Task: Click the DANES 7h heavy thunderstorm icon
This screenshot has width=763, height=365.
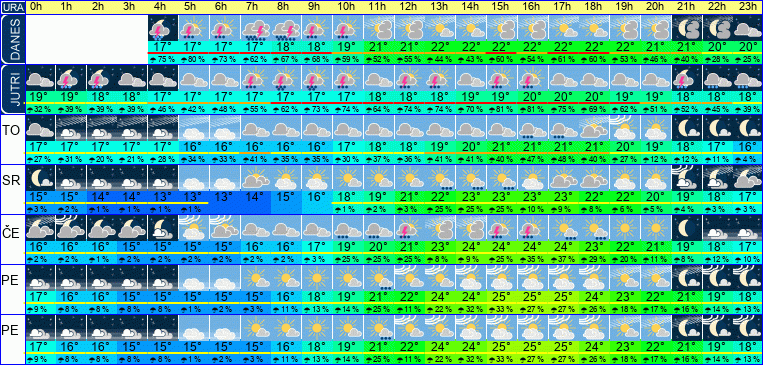Action: (x=255, y=28)
